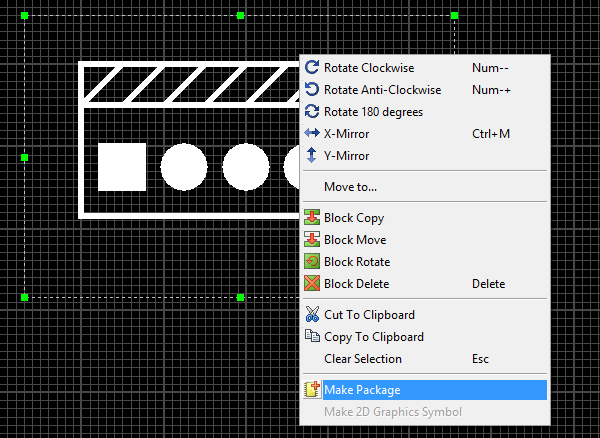Viewport: 600px width, 438px height.
Task: Click the bottom-middle green selection handle
Action: point(240,297)
